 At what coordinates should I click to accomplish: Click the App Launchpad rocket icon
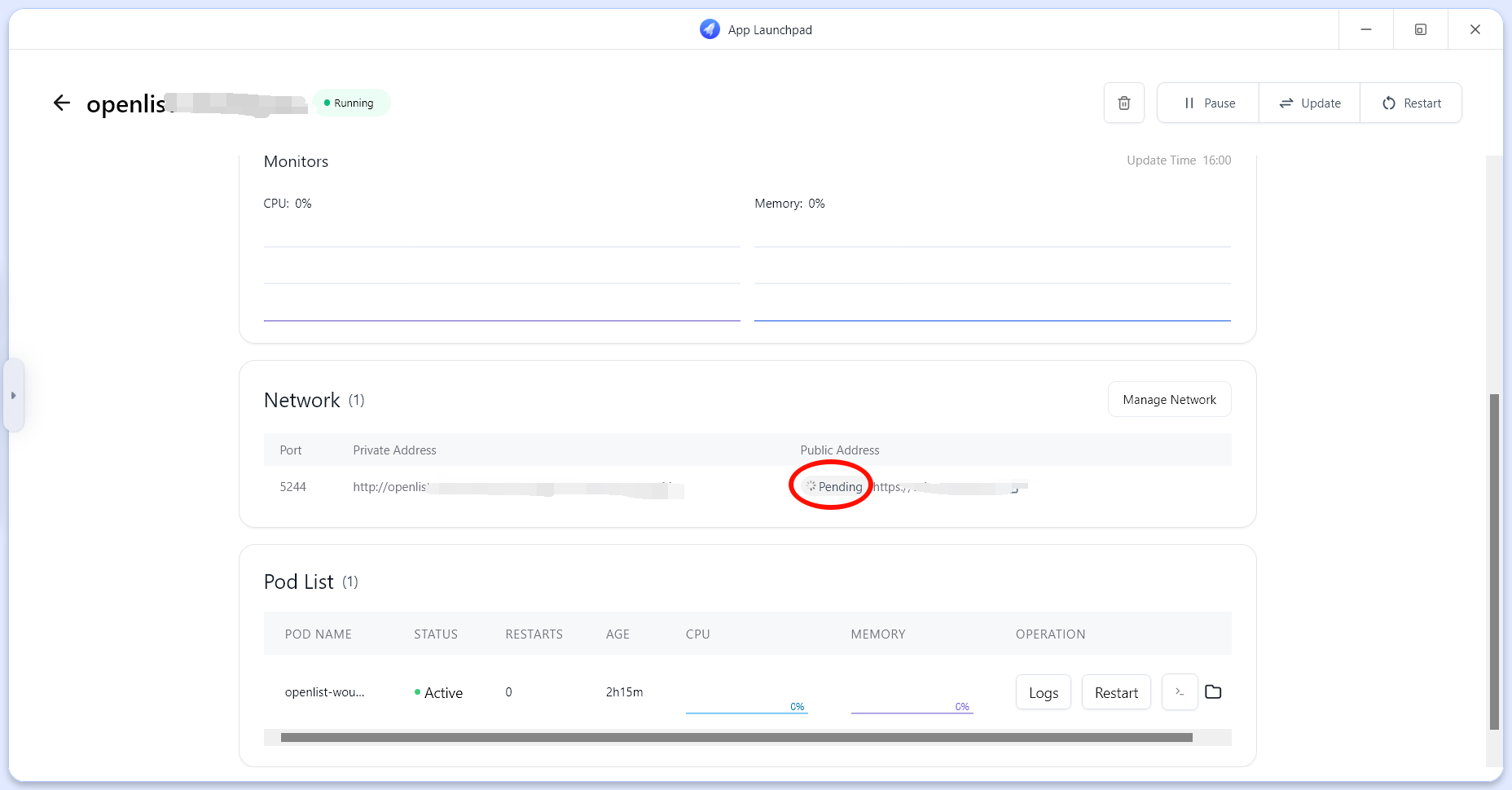pyautogui.click(x=710, y=29)
